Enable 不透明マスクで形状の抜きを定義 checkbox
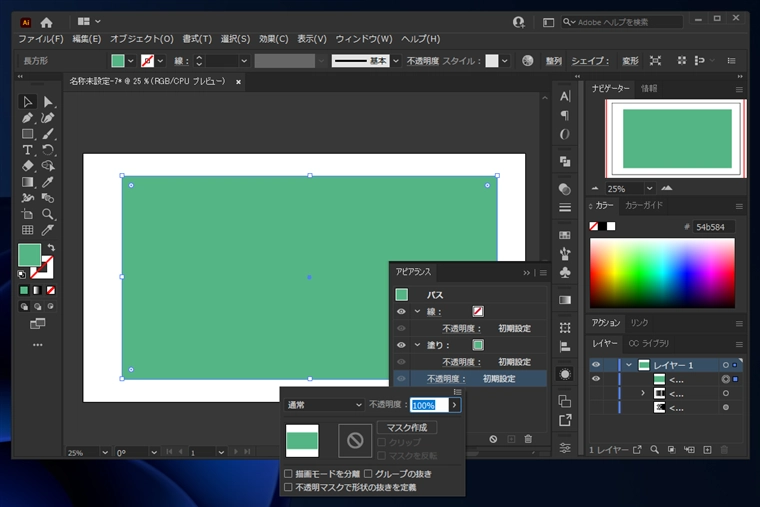Viewport: 760px width, 507px height. tap(288, 487)
